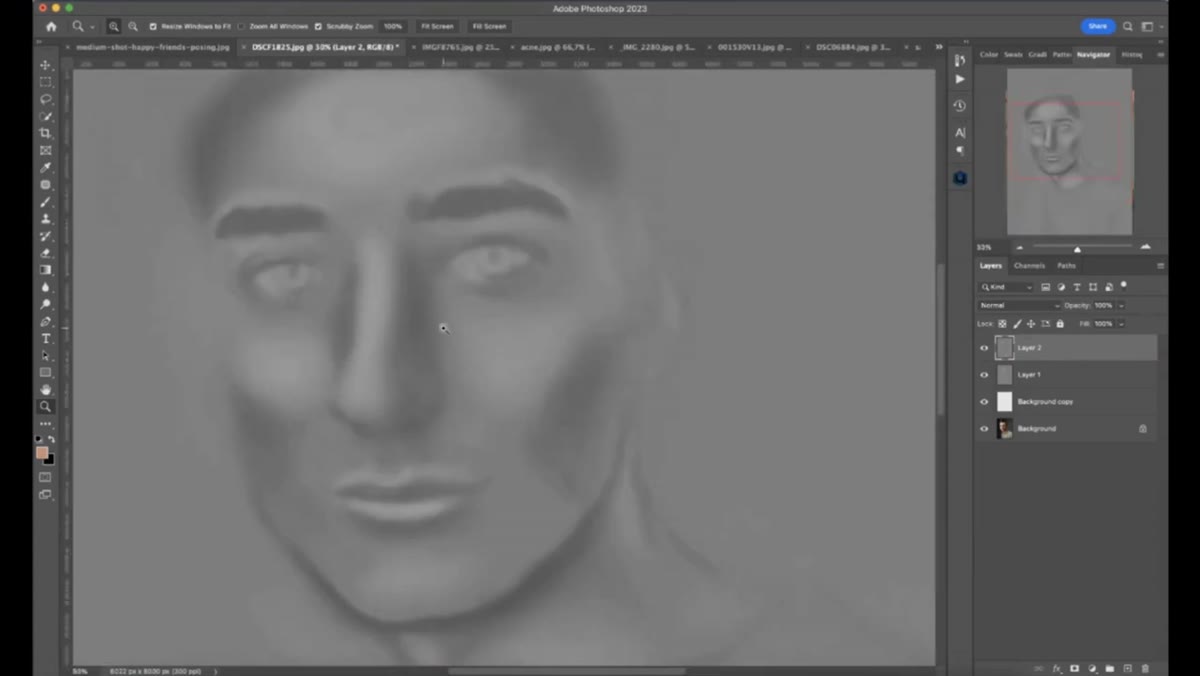Switch to the Paths tab
The width and height of the screenshot is (1200, 676).
[x=1066, y=266]
